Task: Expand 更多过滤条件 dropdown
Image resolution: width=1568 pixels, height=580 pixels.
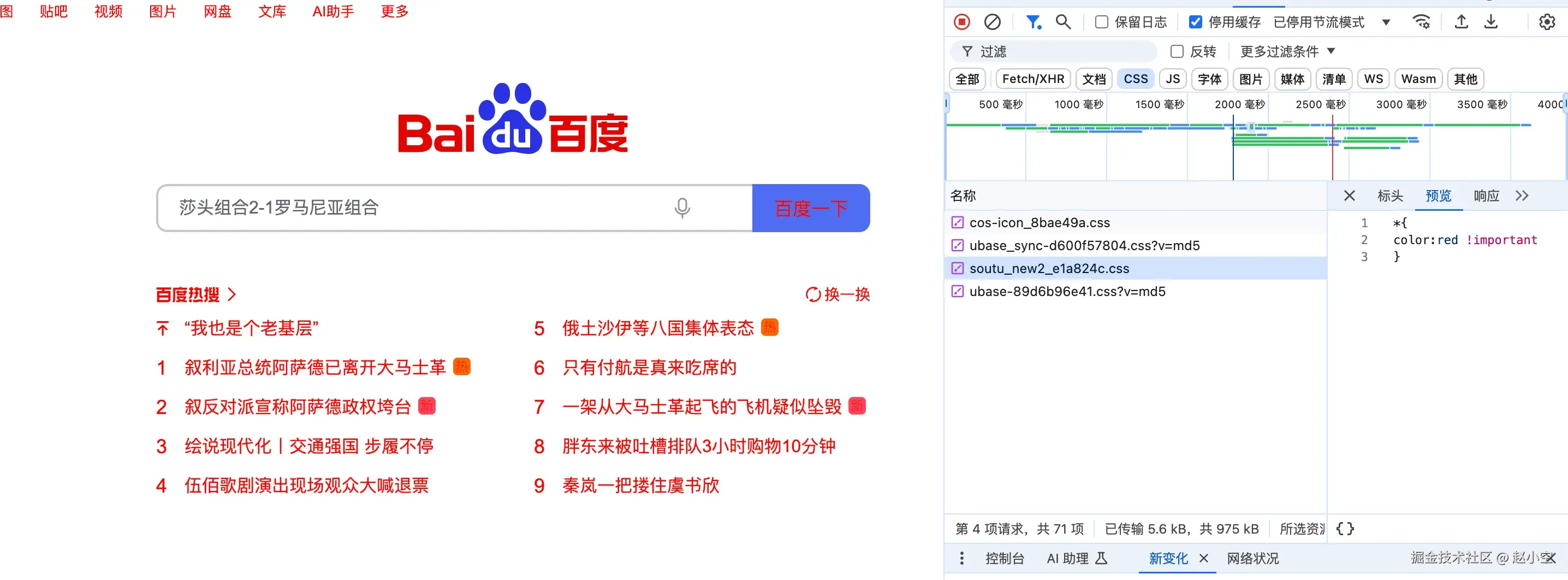Action: (x=1287, y=52)
